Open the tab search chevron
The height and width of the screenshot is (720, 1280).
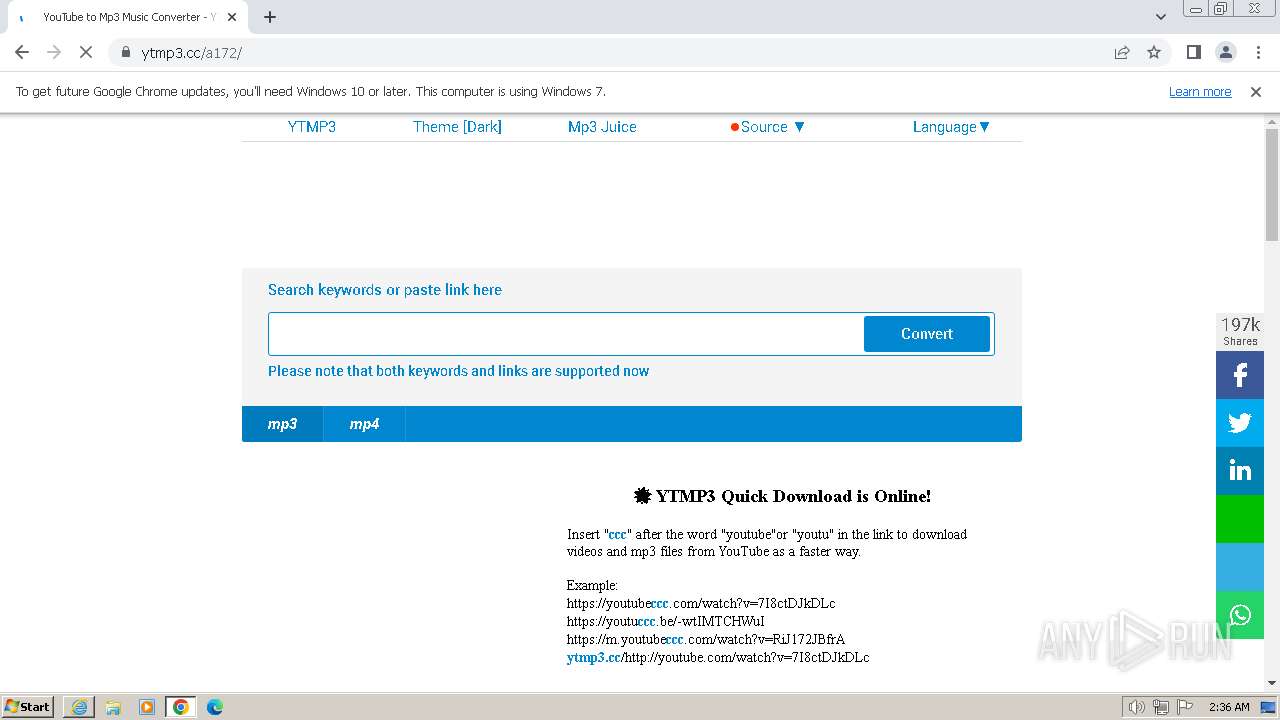(x=1160, y=17)
